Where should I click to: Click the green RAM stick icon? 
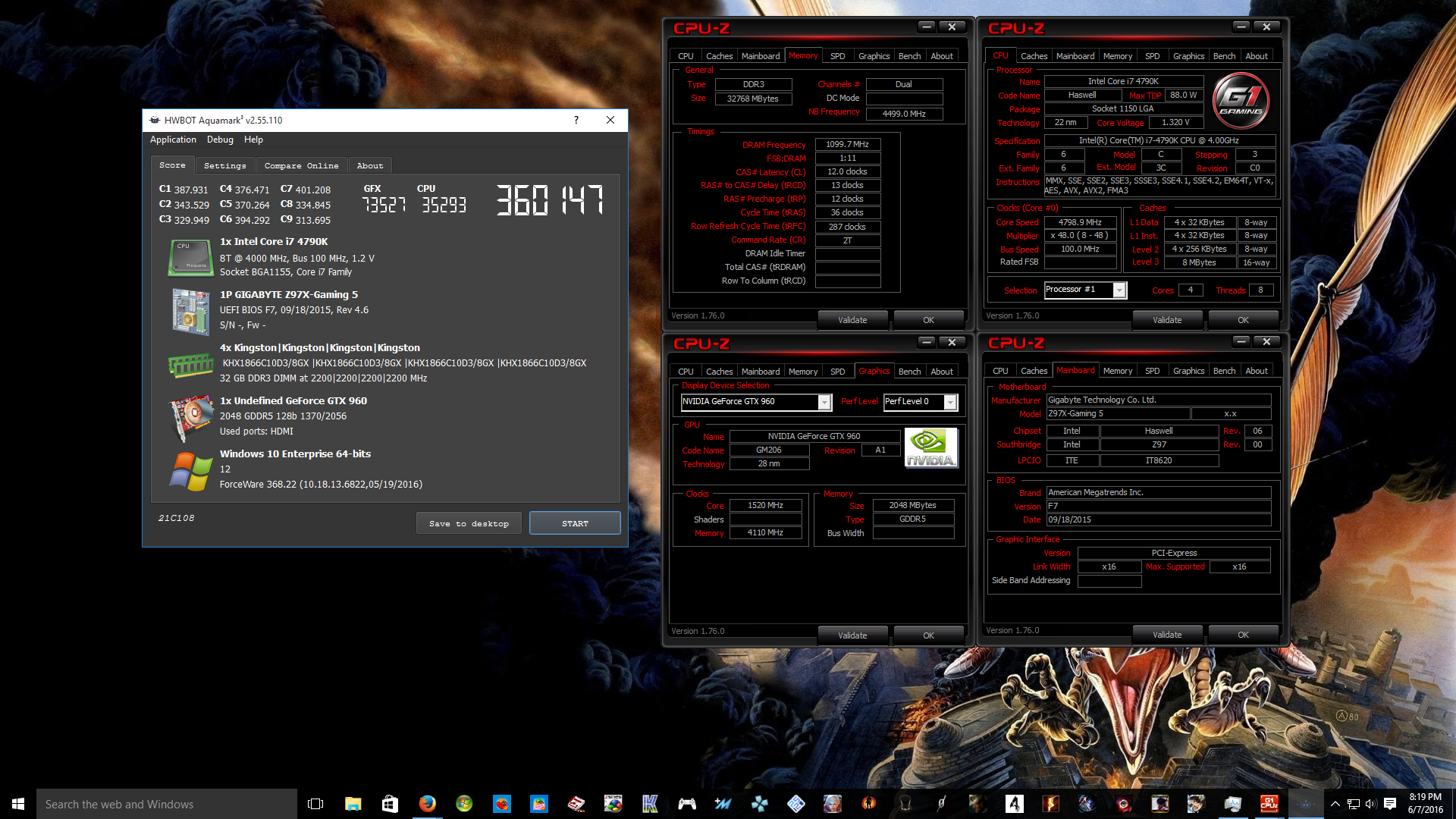tap(190, 365)
